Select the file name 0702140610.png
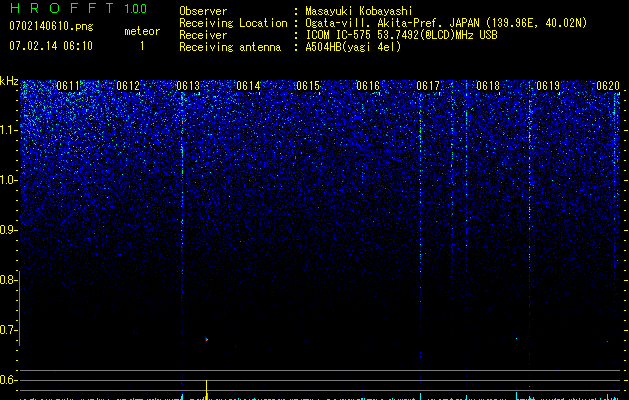This screenshot has height=400, width=629. click(x=51, y=26)
